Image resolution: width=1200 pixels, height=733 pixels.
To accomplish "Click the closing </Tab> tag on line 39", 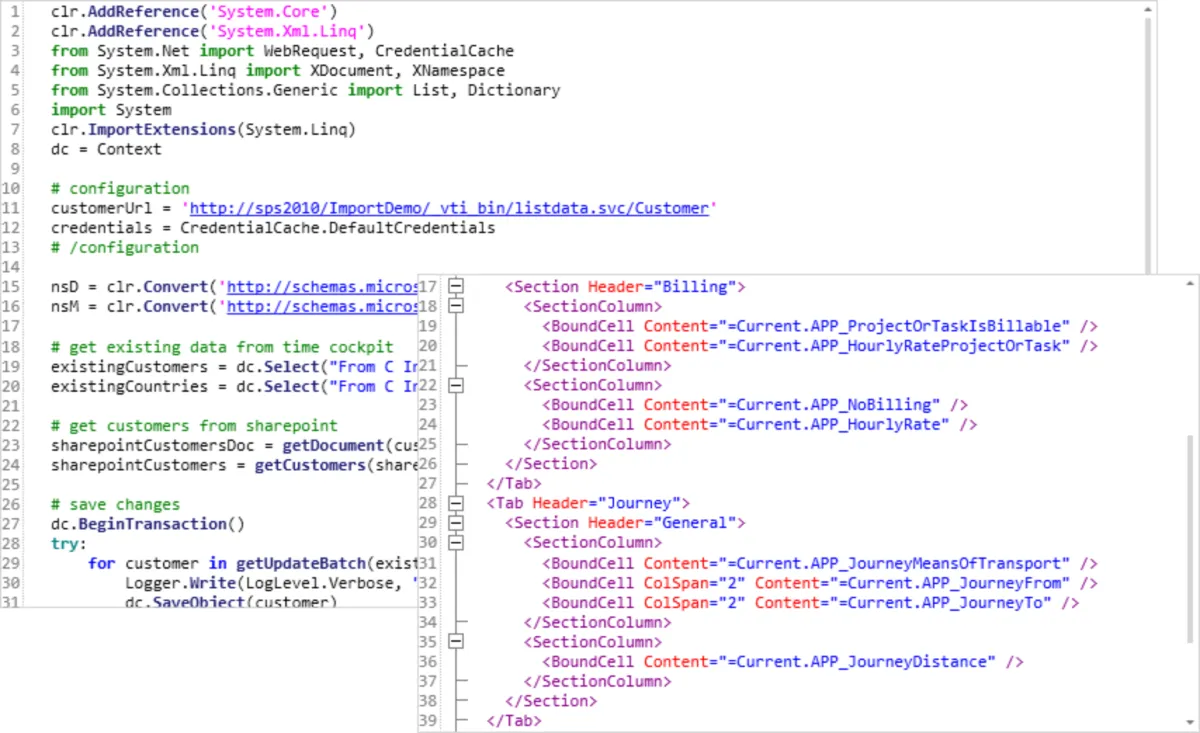I will click(514, 721).
